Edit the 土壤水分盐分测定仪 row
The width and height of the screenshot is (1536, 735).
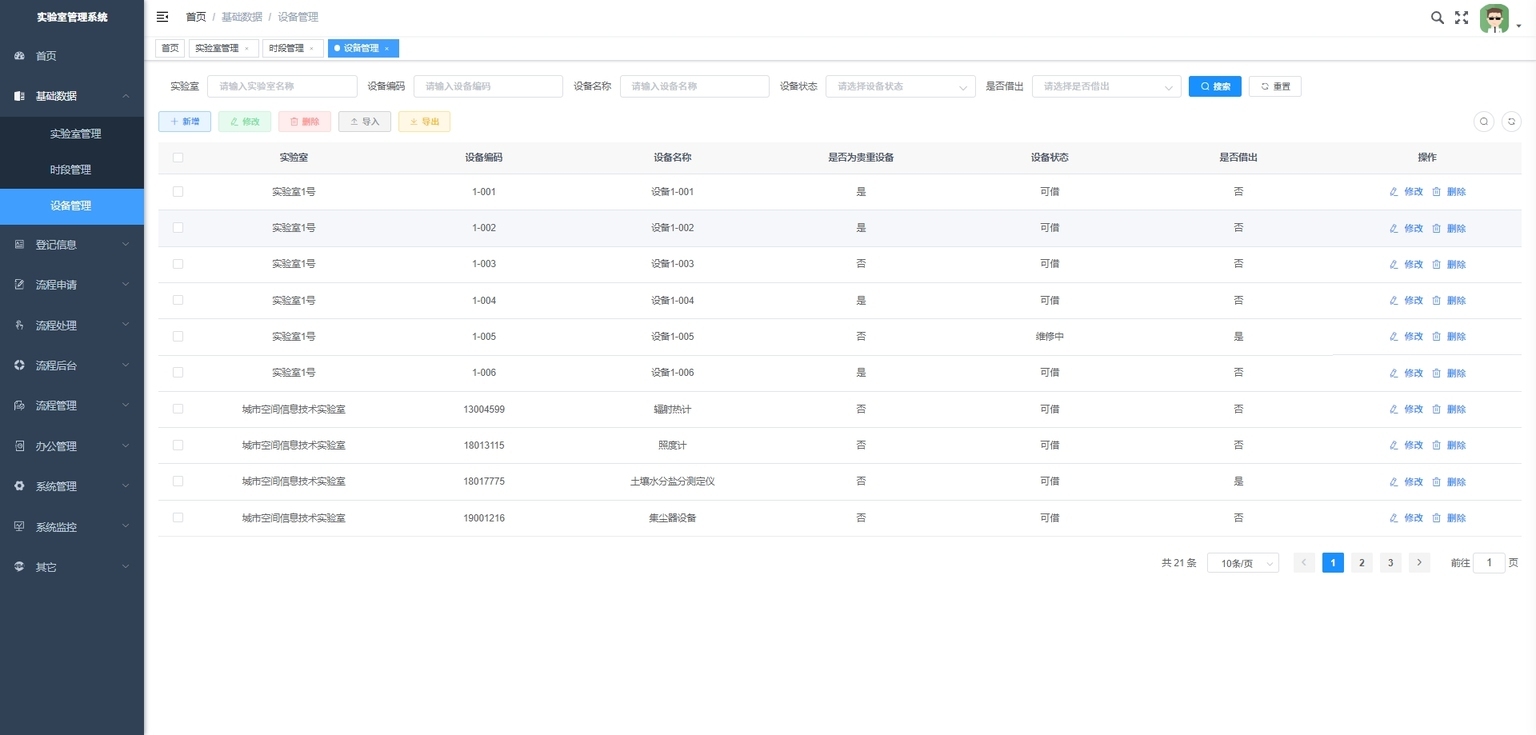click(1406, 482)
